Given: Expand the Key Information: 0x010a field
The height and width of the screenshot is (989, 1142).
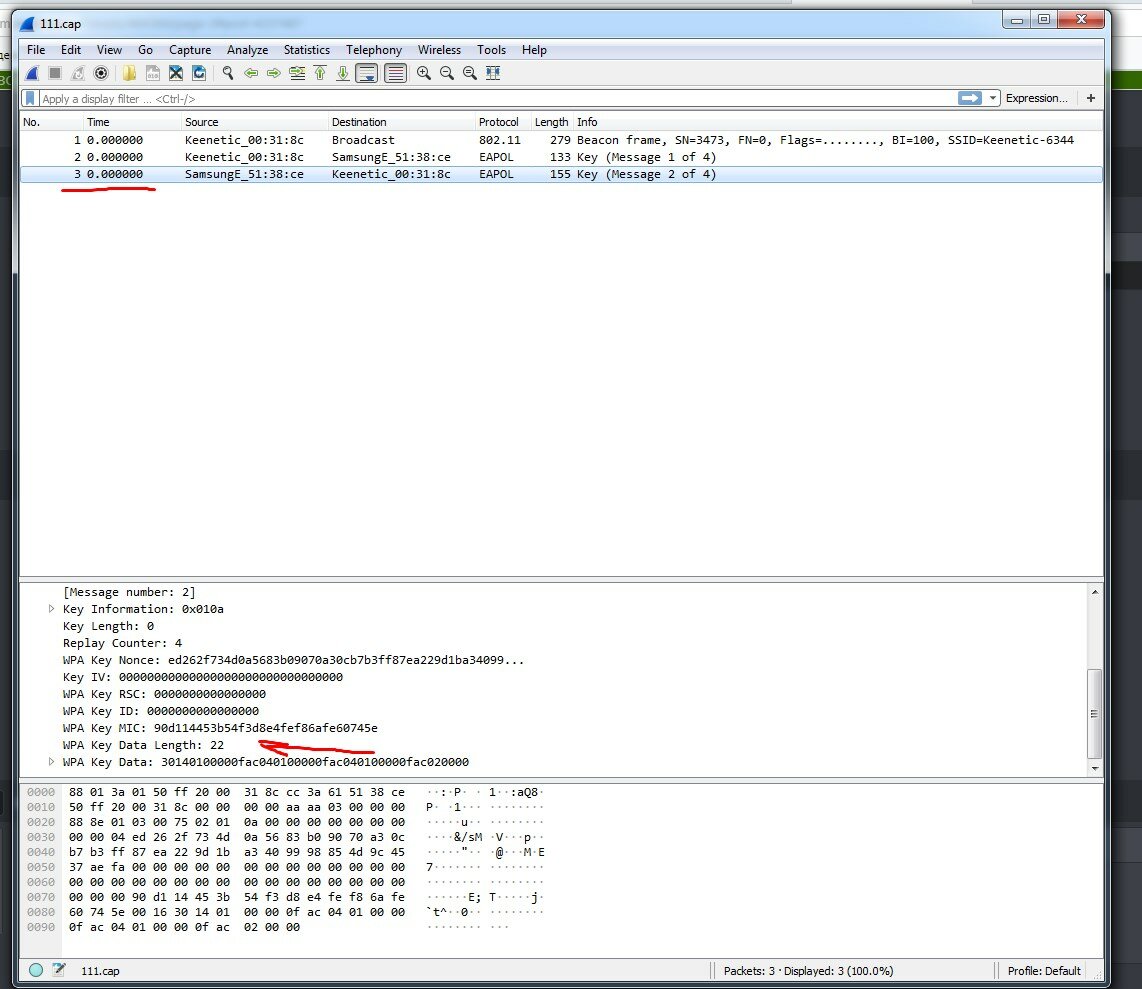Looking at the screenshot, I should (x=52, y=609).
